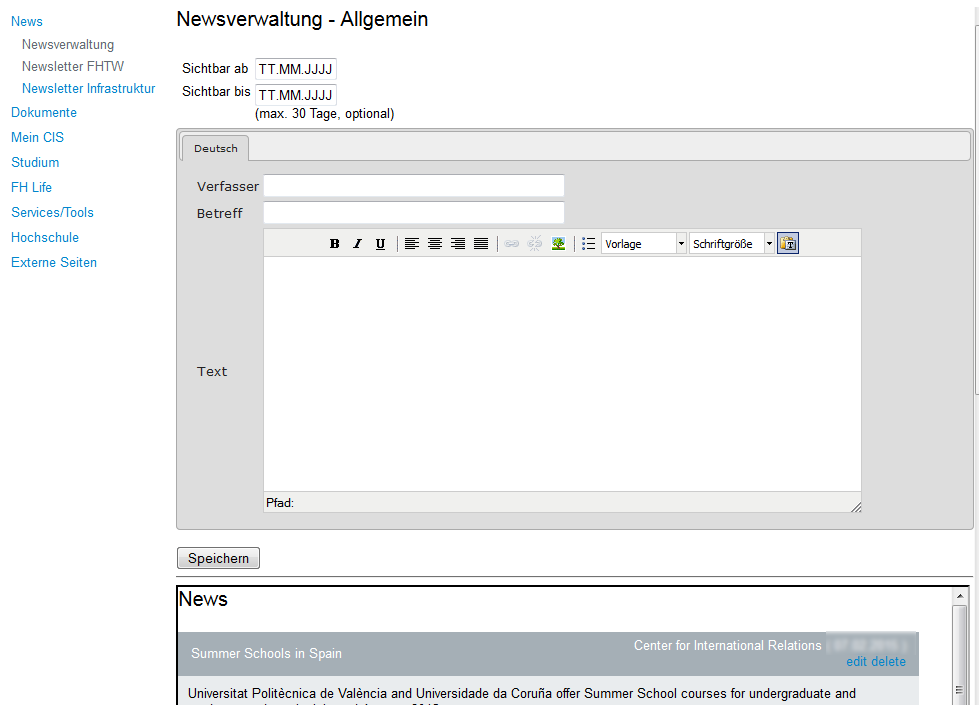
Task: Toggle italic text formatting
Action: [357, 244]
